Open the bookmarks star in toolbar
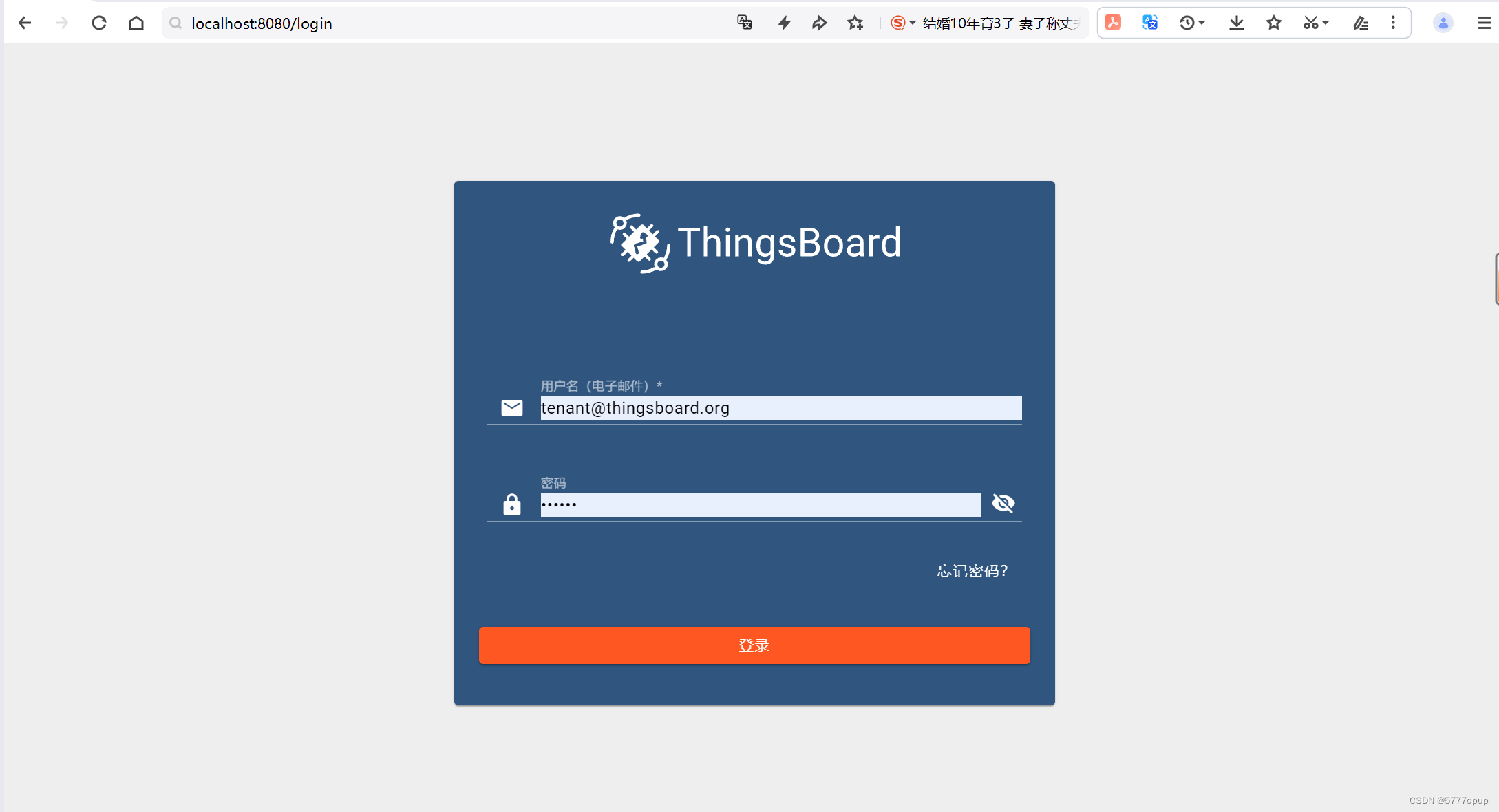The image size is (1499, 812). click(x=1274, y=23)
